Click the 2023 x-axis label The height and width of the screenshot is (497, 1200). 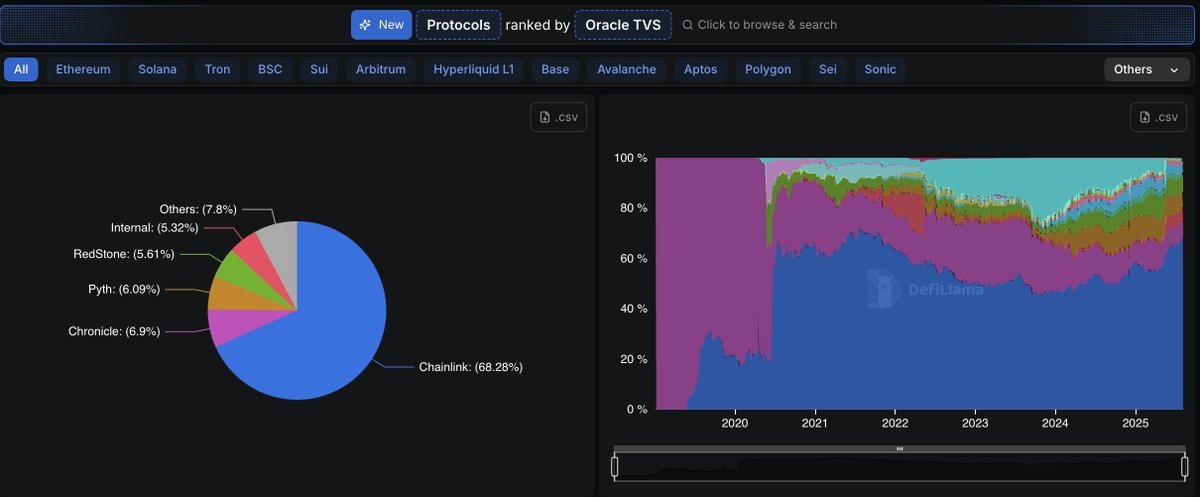pos(975,424)
